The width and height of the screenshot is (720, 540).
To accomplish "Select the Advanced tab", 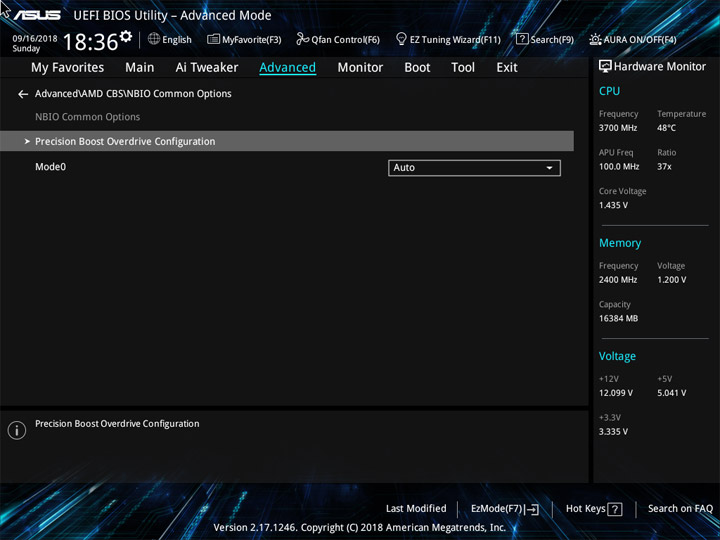I will tap(287, 68).
